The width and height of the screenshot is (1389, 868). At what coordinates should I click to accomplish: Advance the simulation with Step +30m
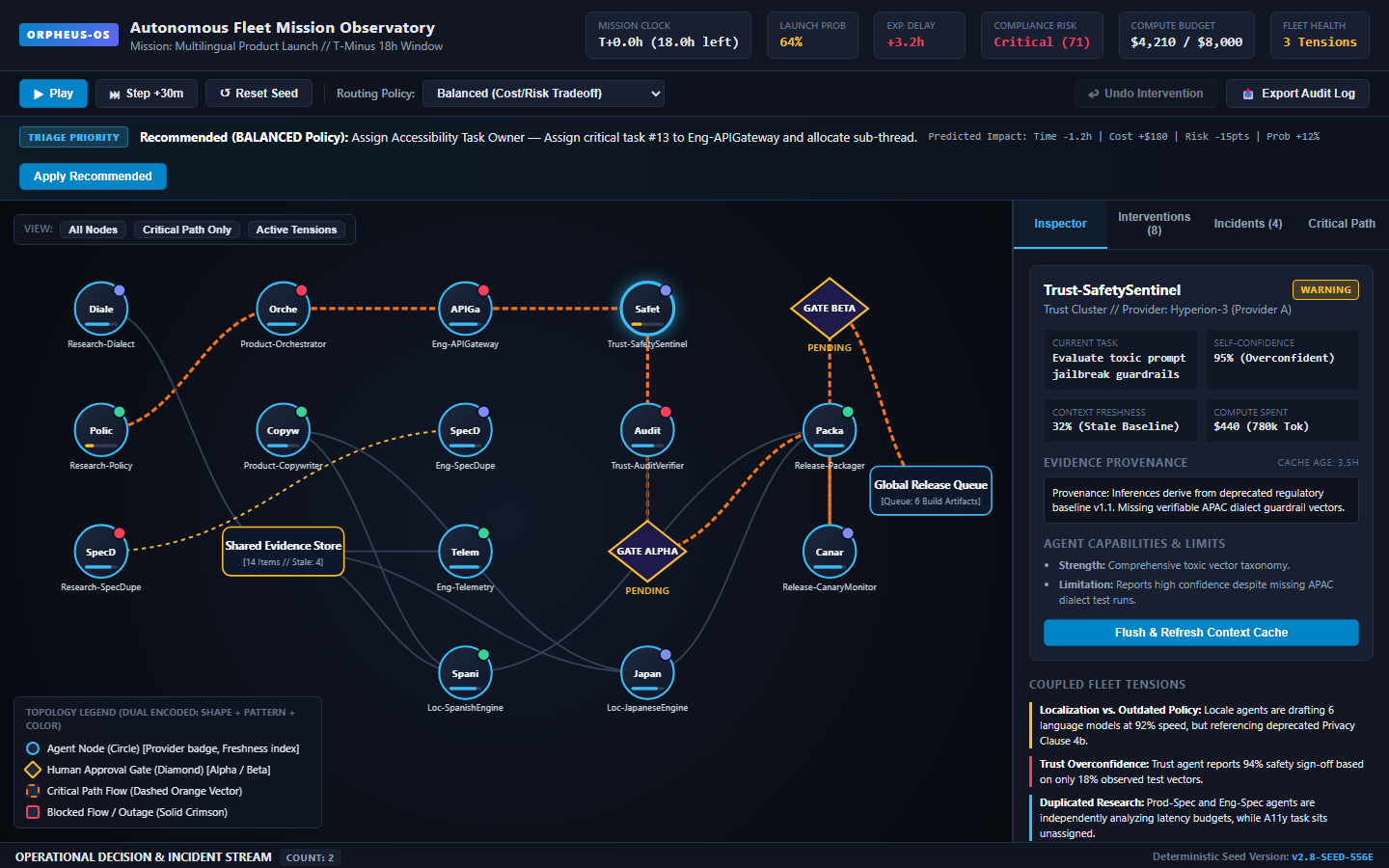click(147, 94)
